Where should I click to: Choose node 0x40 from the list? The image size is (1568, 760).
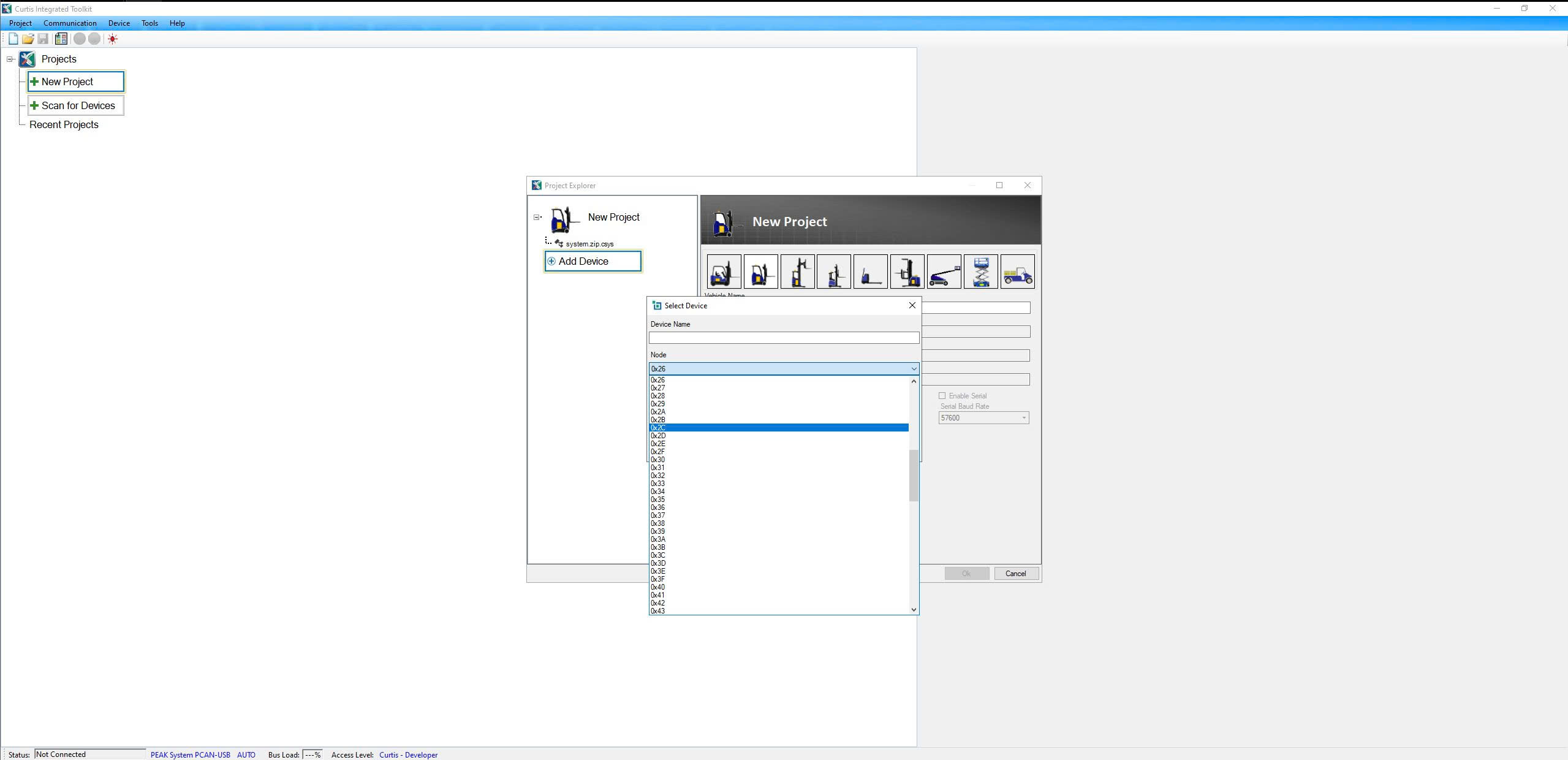click(x=779, y=587)
